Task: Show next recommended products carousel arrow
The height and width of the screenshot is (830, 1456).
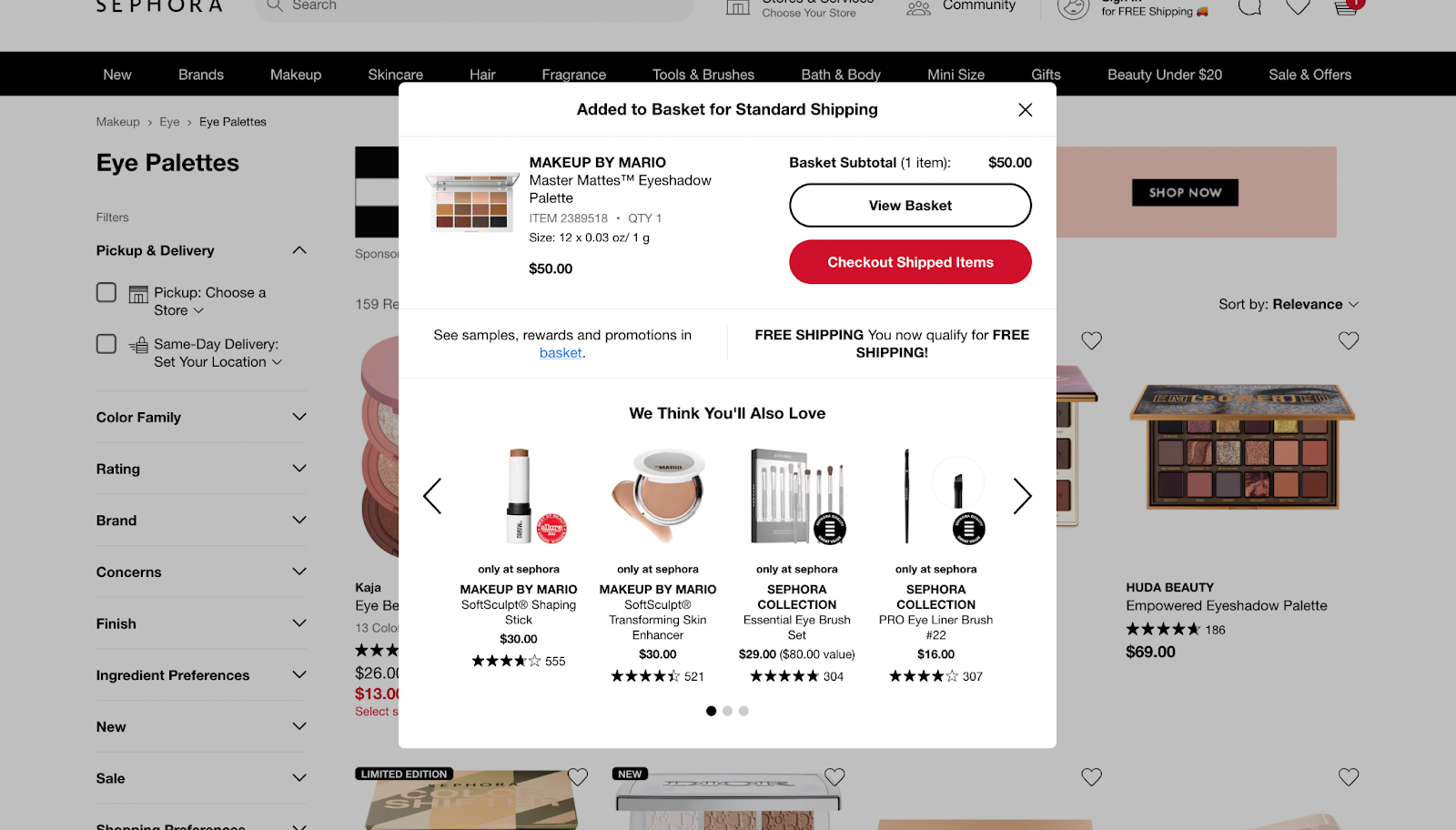Action: [1023, 496]
